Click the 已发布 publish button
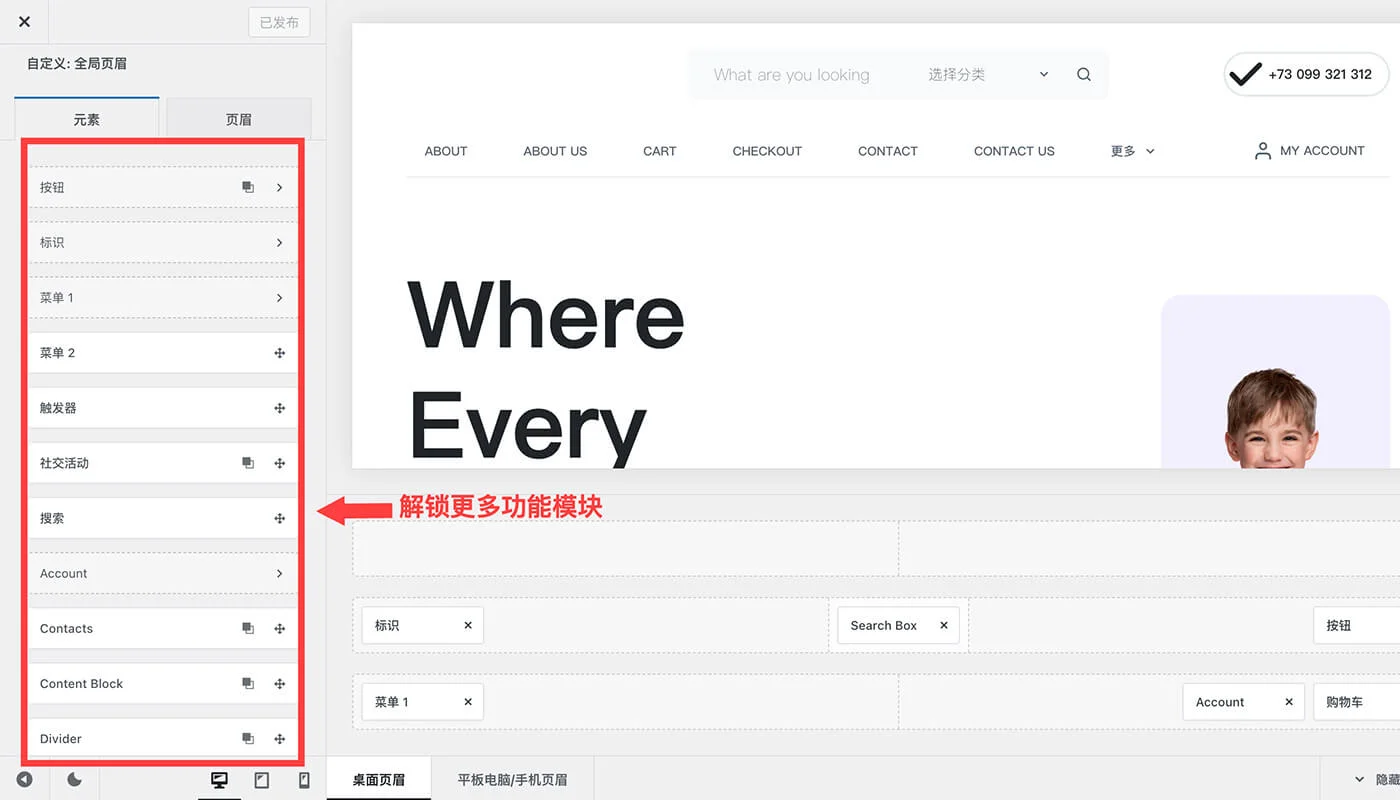1400x800 pixels. pos(279,22)
